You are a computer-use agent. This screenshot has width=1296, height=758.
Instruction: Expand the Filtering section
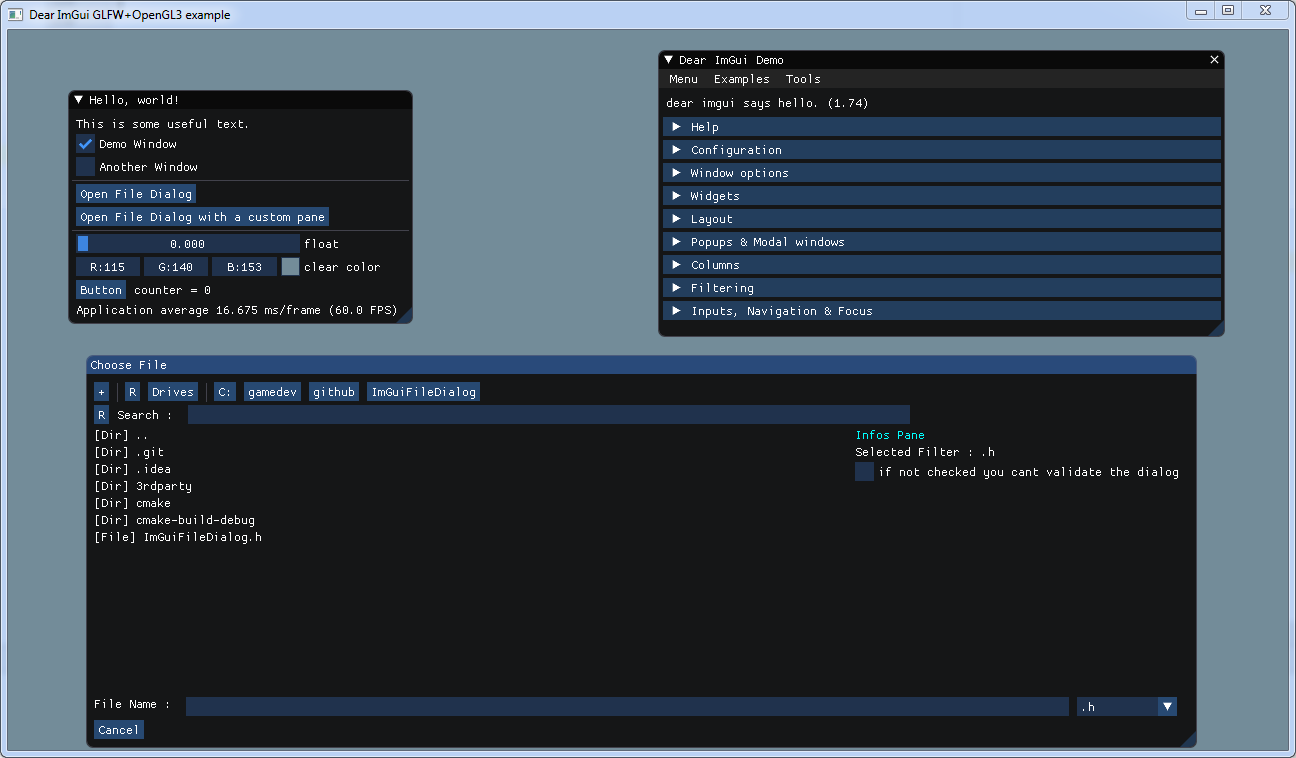942,288
